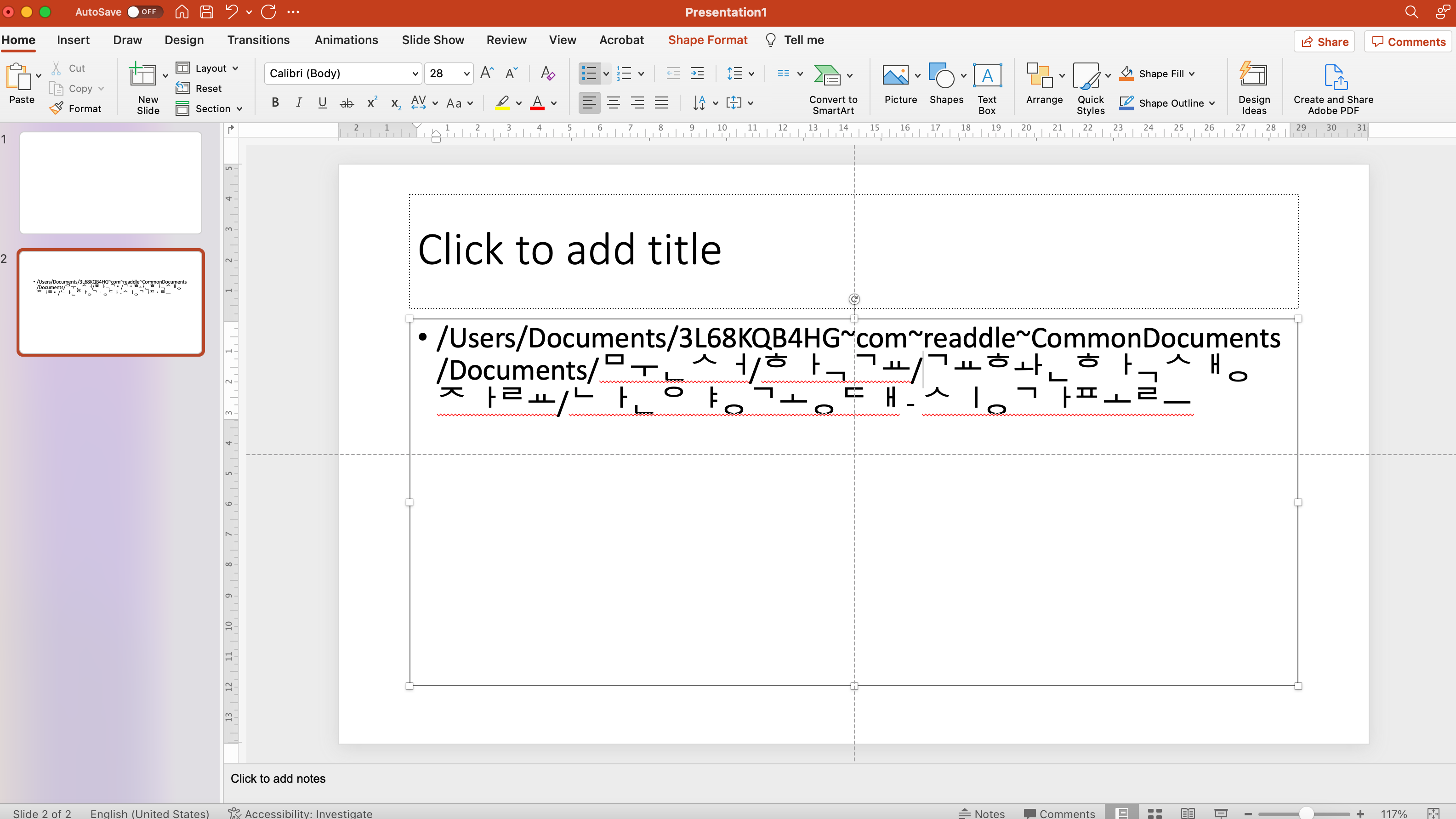The height and width of the screenshot is (819, 1456).
Task: Toggle Italic formatting
Action: (298, 103)
